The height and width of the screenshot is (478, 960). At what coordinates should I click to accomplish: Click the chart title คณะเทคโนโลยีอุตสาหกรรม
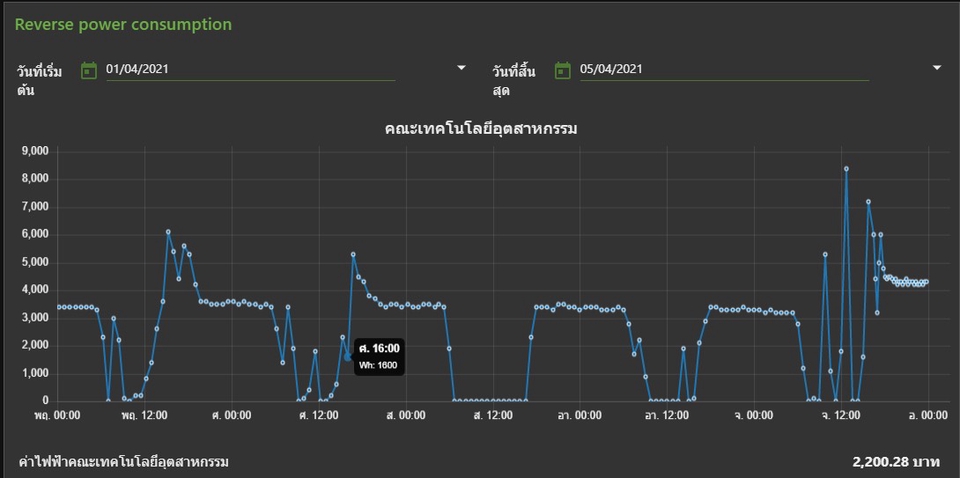(x=481, y=129)
